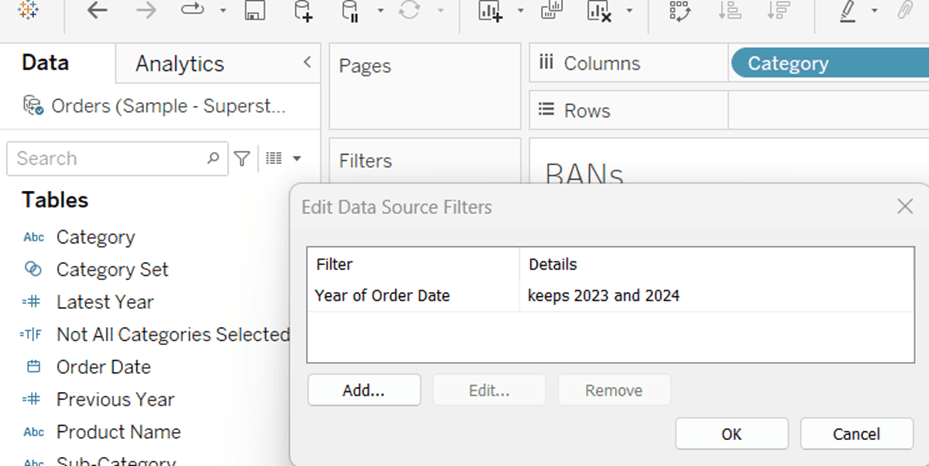Click the Duplicate sheet icon
This screenshot has width=929, height=466.
coord(551,11)
